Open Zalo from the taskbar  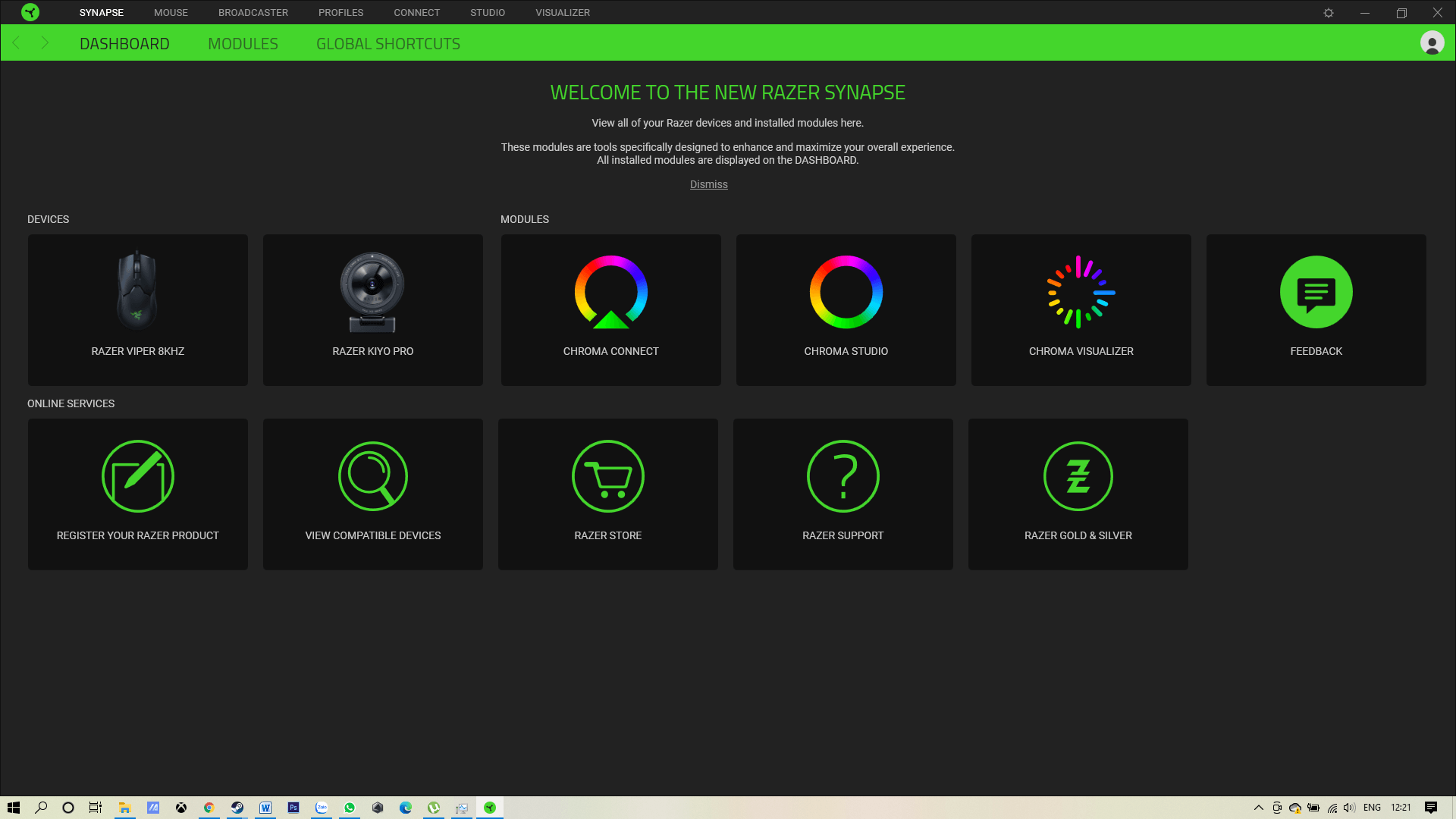pyautogui.click(x=322, y=808)
